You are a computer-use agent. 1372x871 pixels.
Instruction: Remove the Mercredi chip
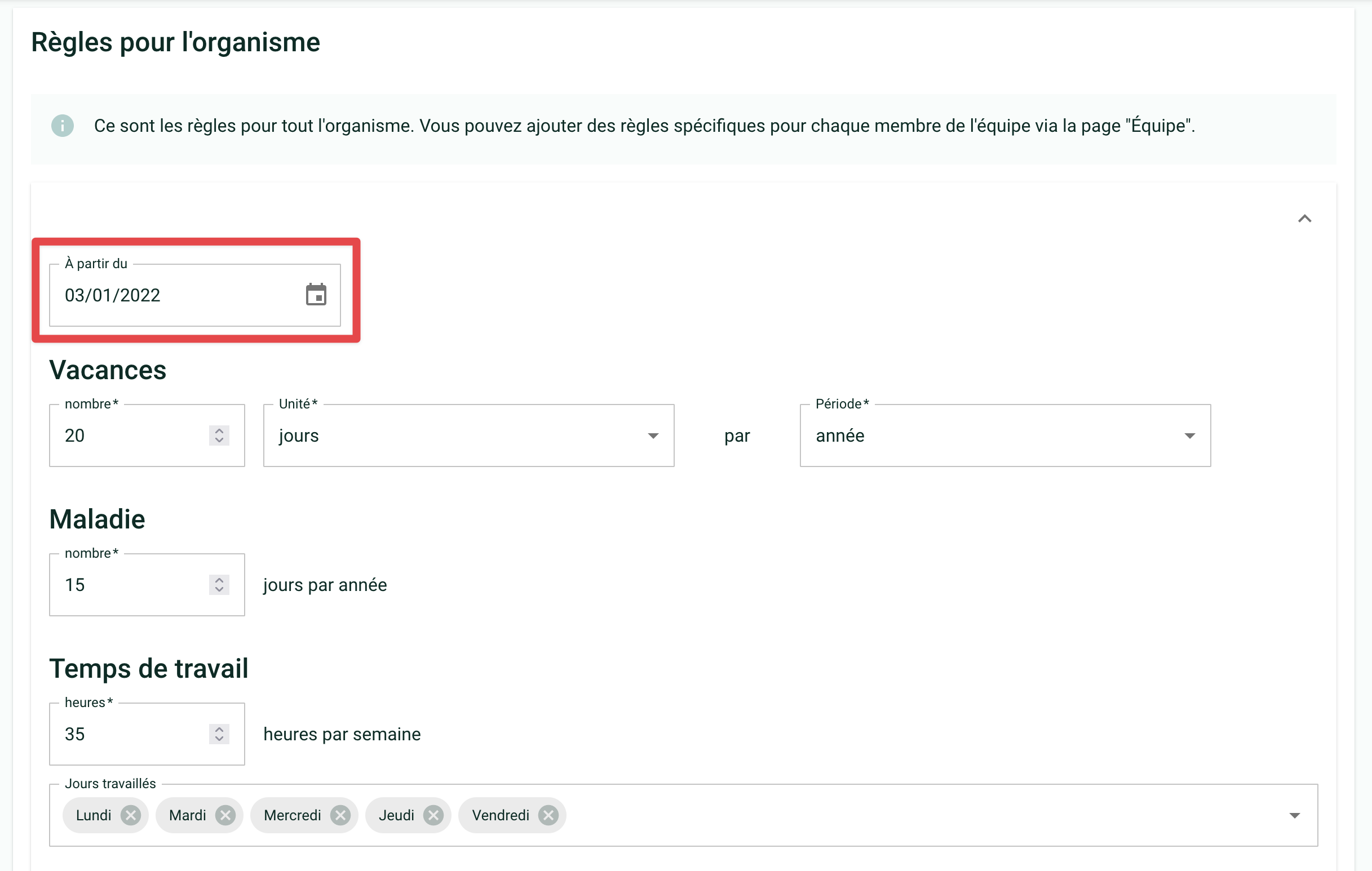pyautogui.click(x=340, y=815)
